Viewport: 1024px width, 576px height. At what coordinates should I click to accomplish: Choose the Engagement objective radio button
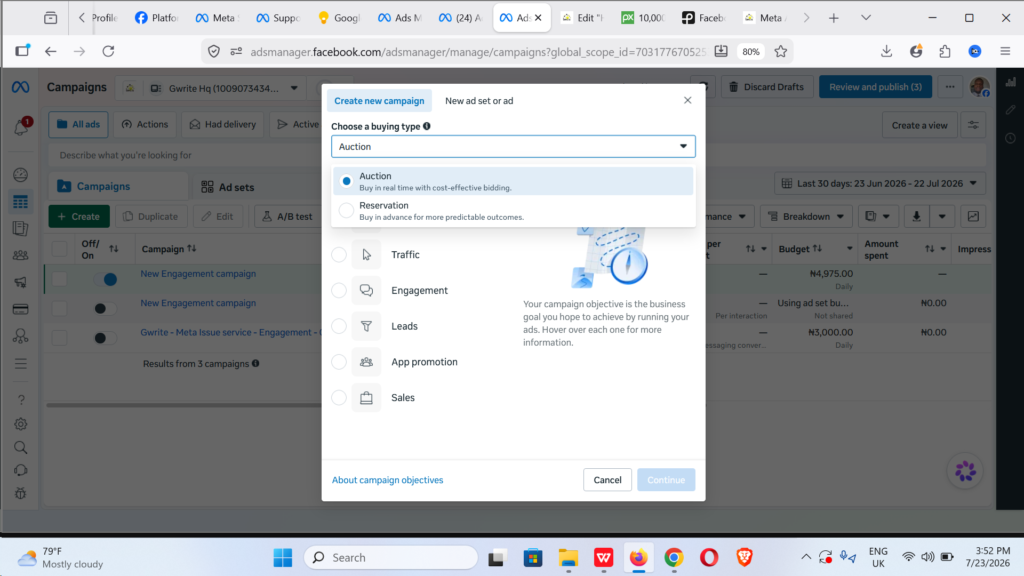click(x=339, y=291)
